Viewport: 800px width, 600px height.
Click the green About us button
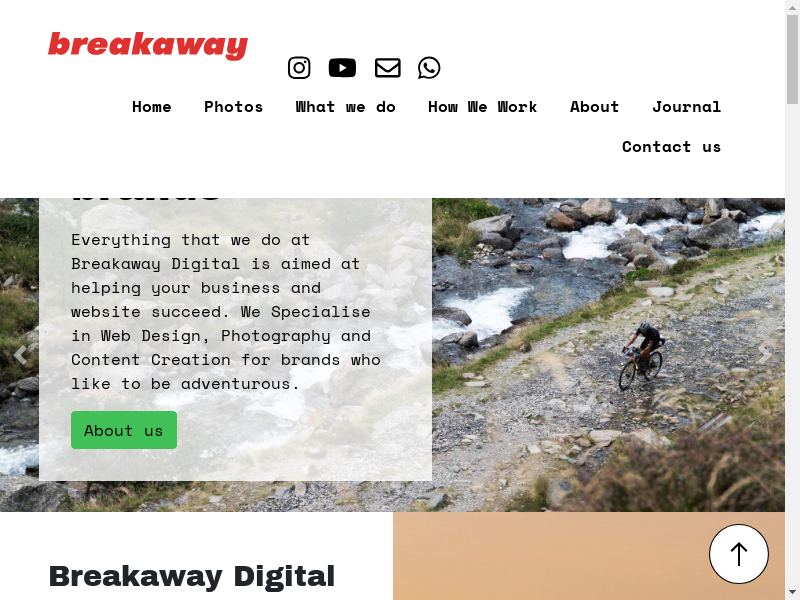pyautogui.click(x=124, y=430)
